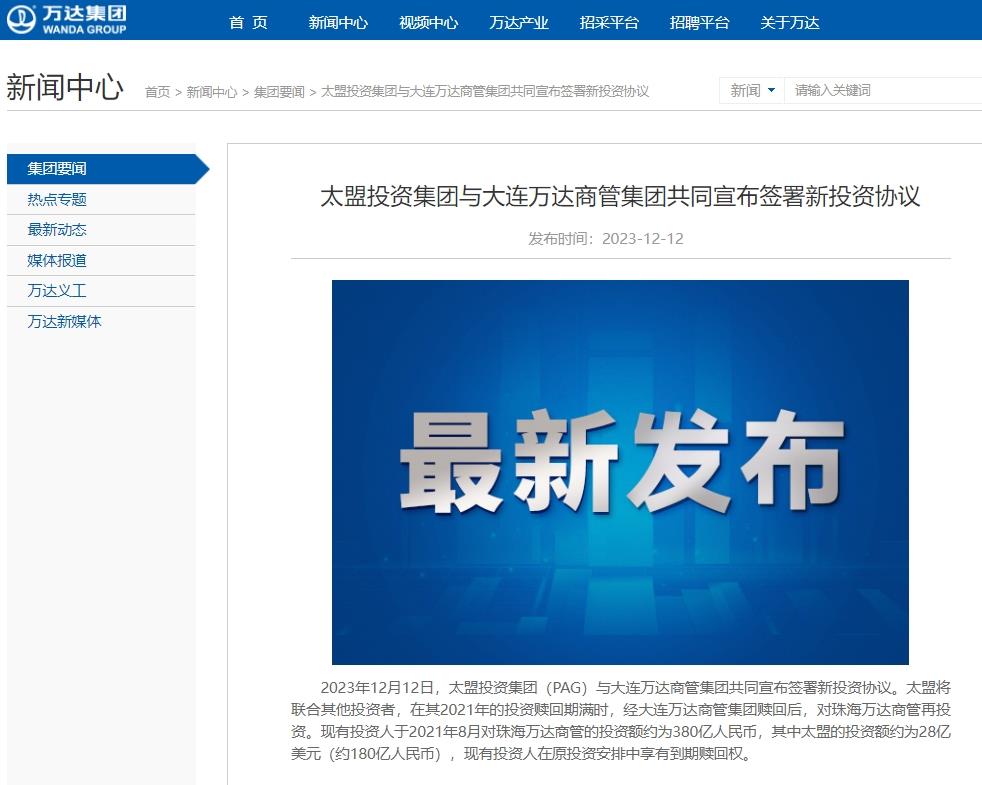
Task: Click the 集团要闻 breadcrumb link
Action: 279,91
